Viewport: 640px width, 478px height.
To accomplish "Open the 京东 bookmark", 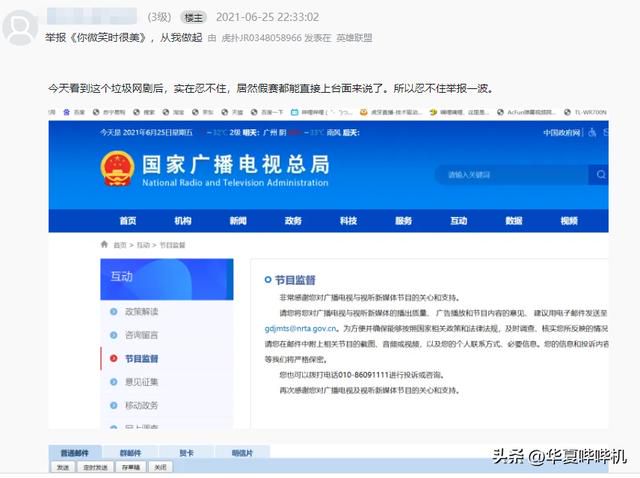I will pyautogui.click(x=203, y=112).
